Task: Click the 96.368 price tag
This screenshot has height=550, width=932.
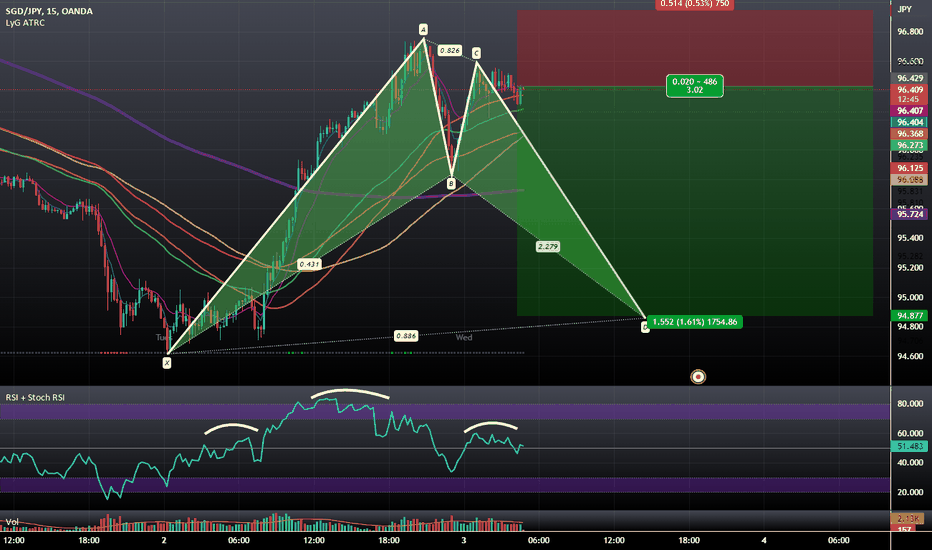Action: point(910,134)
